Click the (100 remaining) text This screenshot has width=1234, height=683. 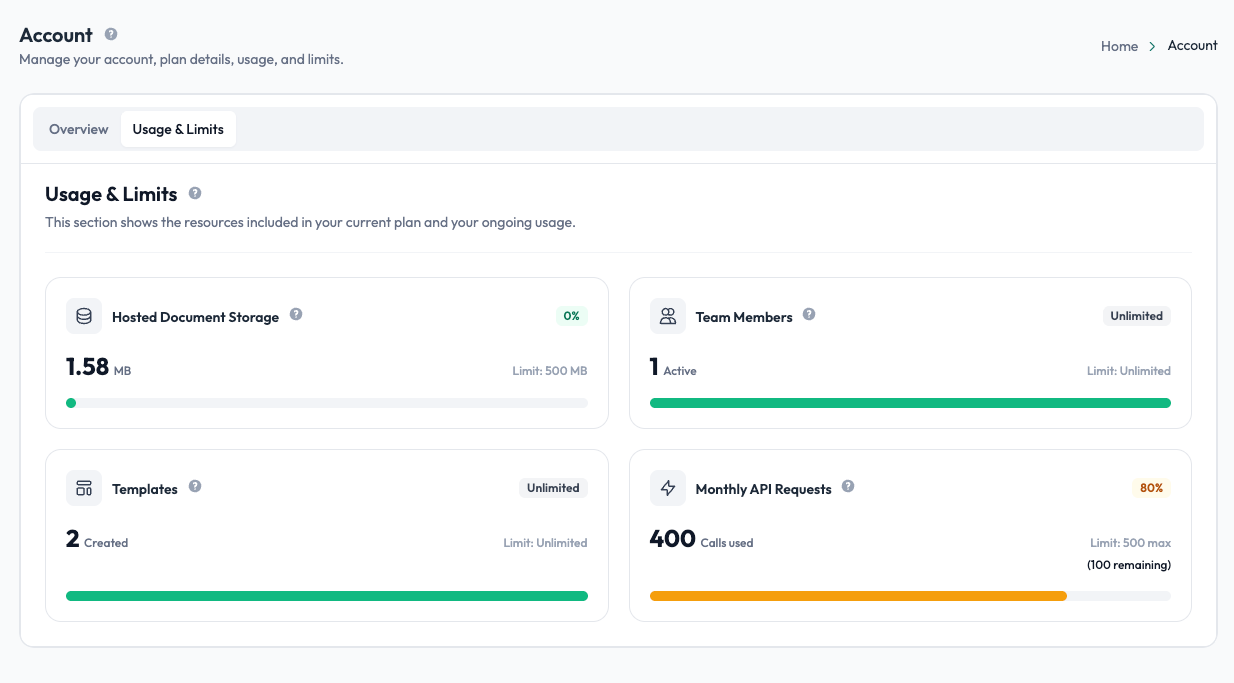pyautogui.click(x=1129, y=565)
